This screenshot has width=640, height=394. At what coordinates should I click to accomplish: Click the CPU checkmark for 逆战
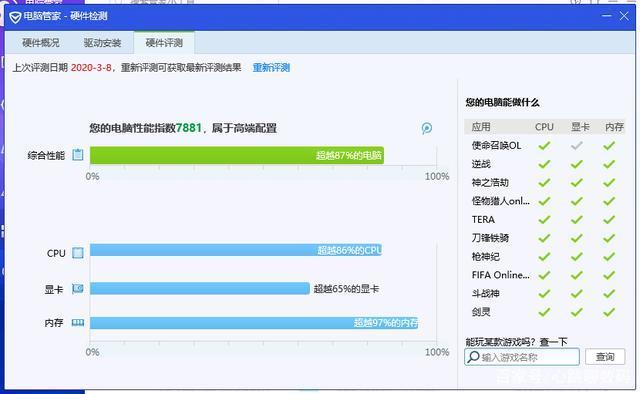tap(544, 164)
